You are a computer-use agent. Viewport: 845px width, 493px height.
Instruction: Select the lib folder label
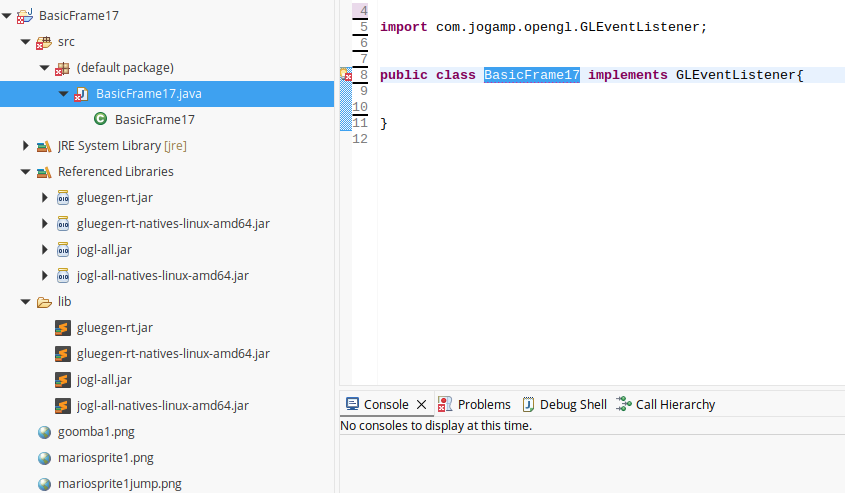(64, 301)
